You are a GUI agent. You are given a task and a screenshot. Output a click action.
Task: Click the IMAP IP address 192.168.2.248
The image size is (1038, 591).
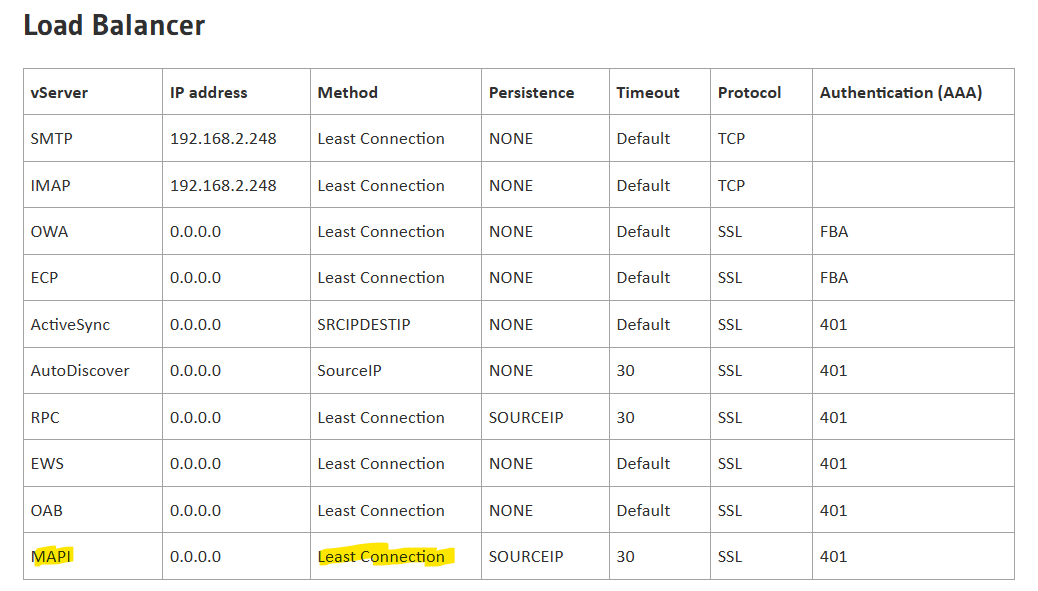(x=223, y=186)
